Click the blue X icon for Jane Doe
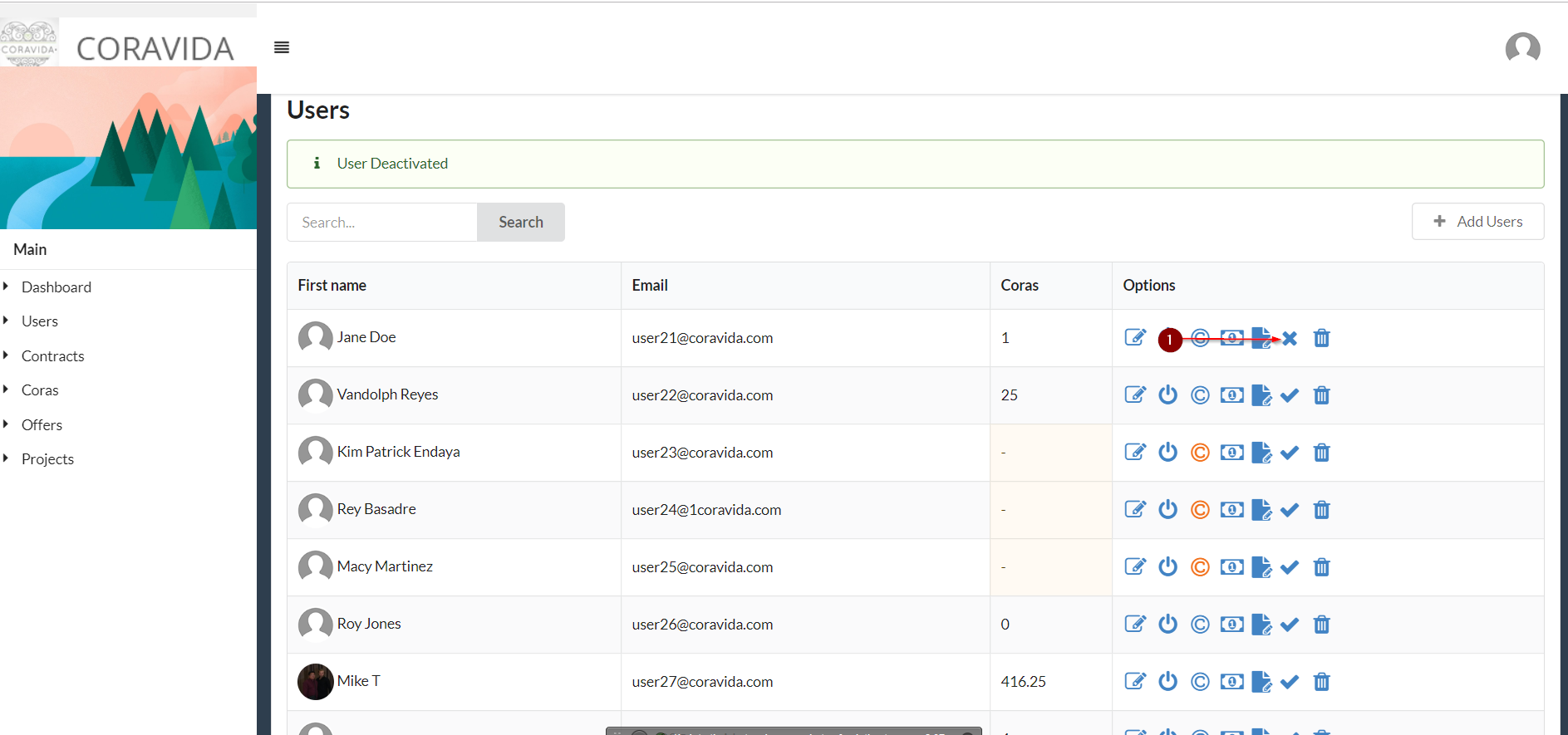1568x735 pixels. 1290,338
